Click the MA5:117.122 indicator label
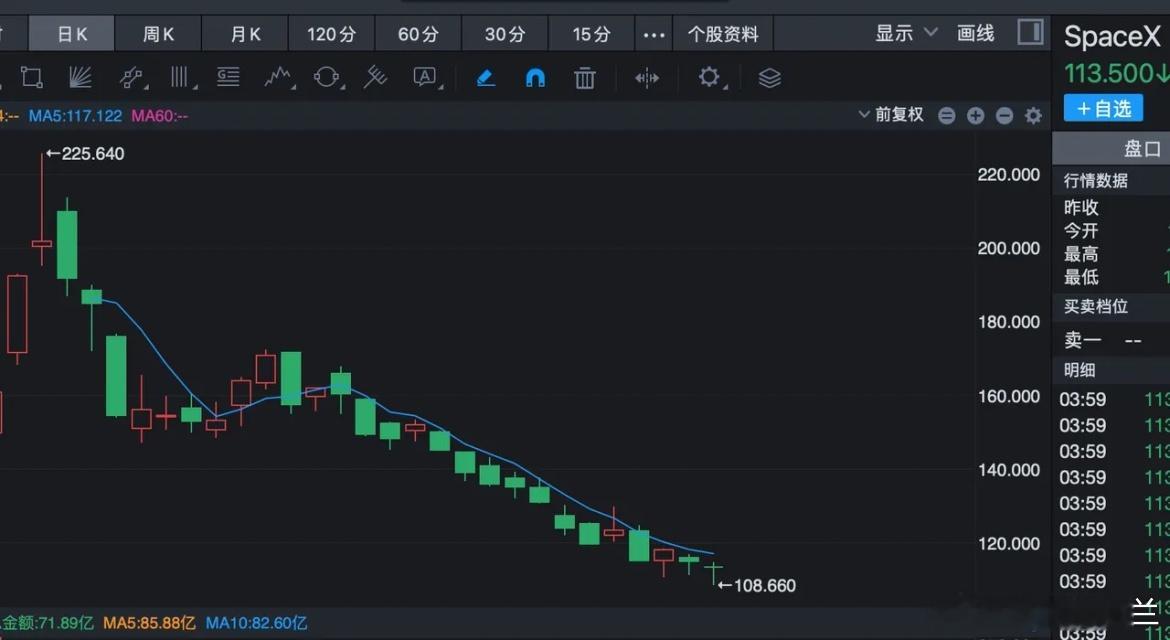The image size is (1170, 640). [75, 116]
